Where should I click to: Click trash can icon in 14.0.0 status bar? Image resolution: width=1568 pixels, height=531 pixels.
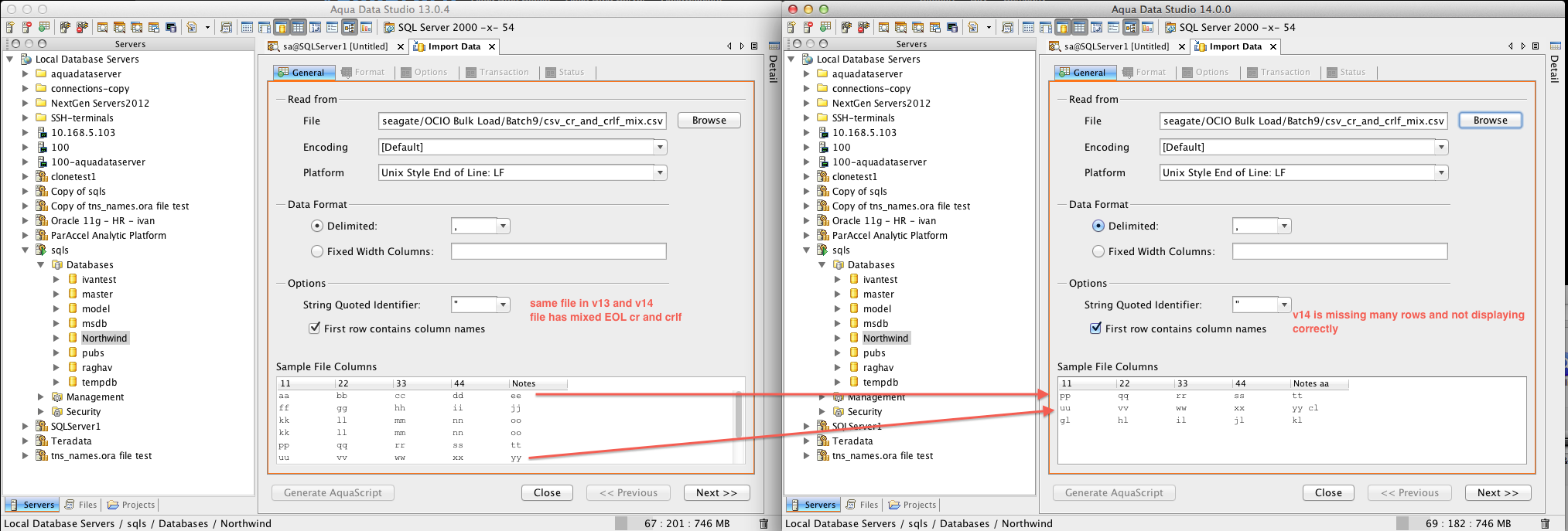tap(1545, 523)
